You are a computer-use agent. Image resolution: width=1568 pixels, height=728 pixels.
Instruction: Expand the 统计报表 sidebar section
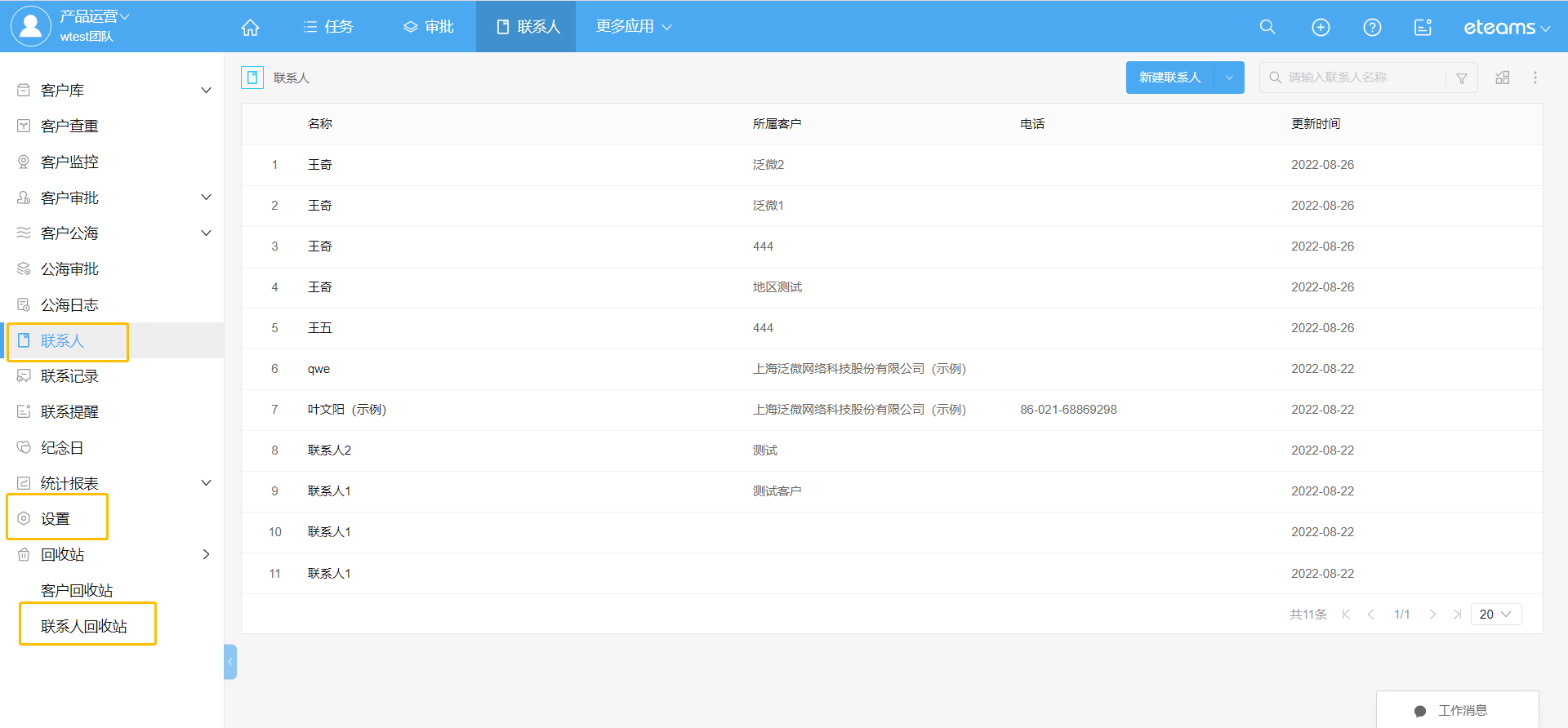206,483
